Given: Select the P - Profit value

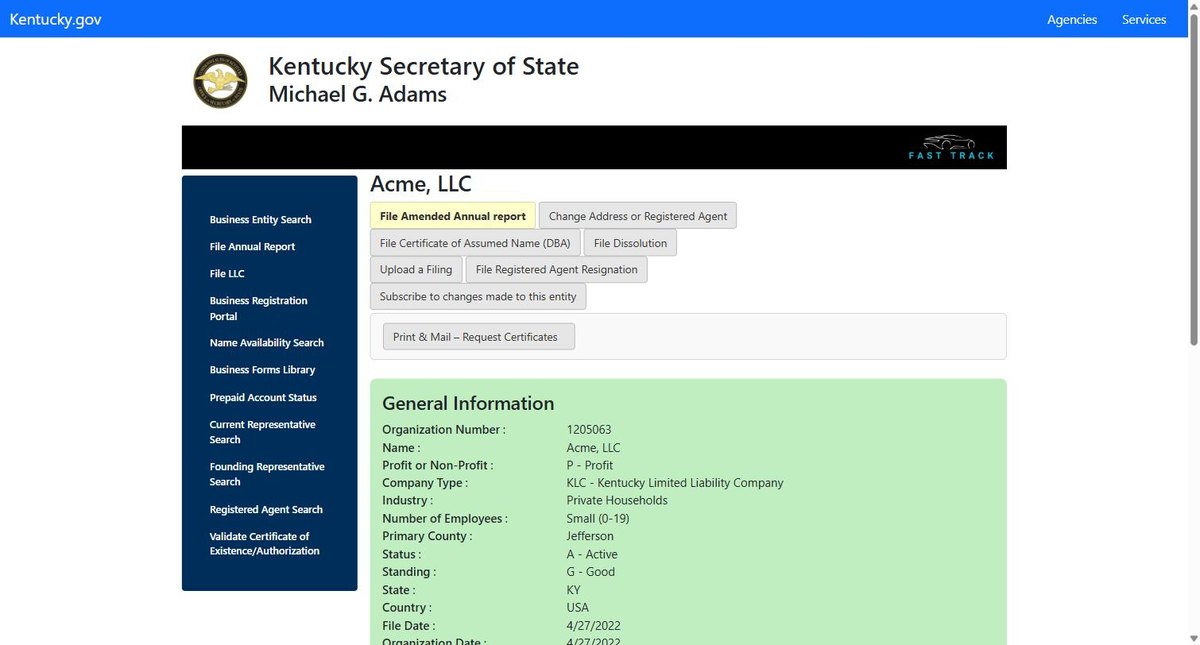Looking at the screenshot, I should tap(590, 465).
